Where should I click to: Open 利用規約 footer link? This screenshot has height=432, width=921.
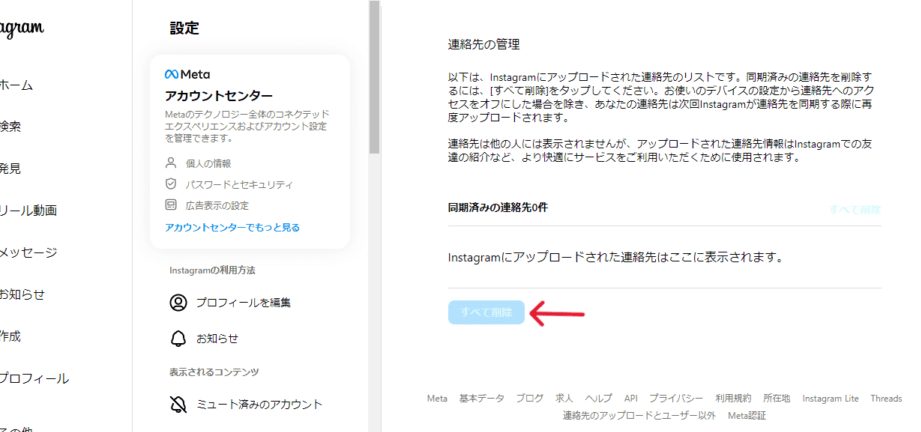click(x=733, y=398)
